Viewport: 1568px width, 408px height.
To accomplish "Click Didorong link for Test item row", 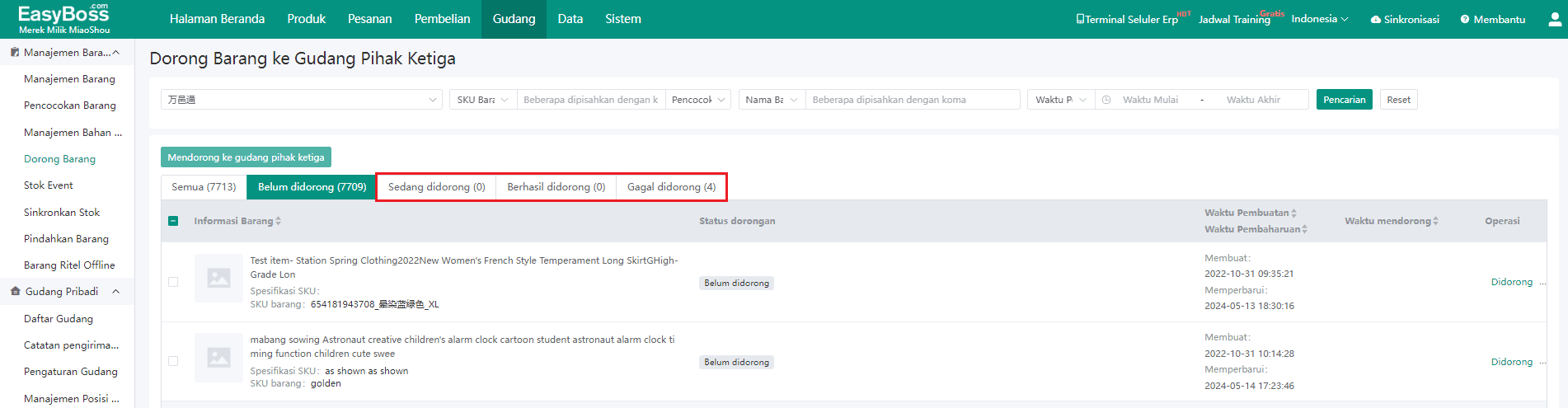I will (1511, 282).
